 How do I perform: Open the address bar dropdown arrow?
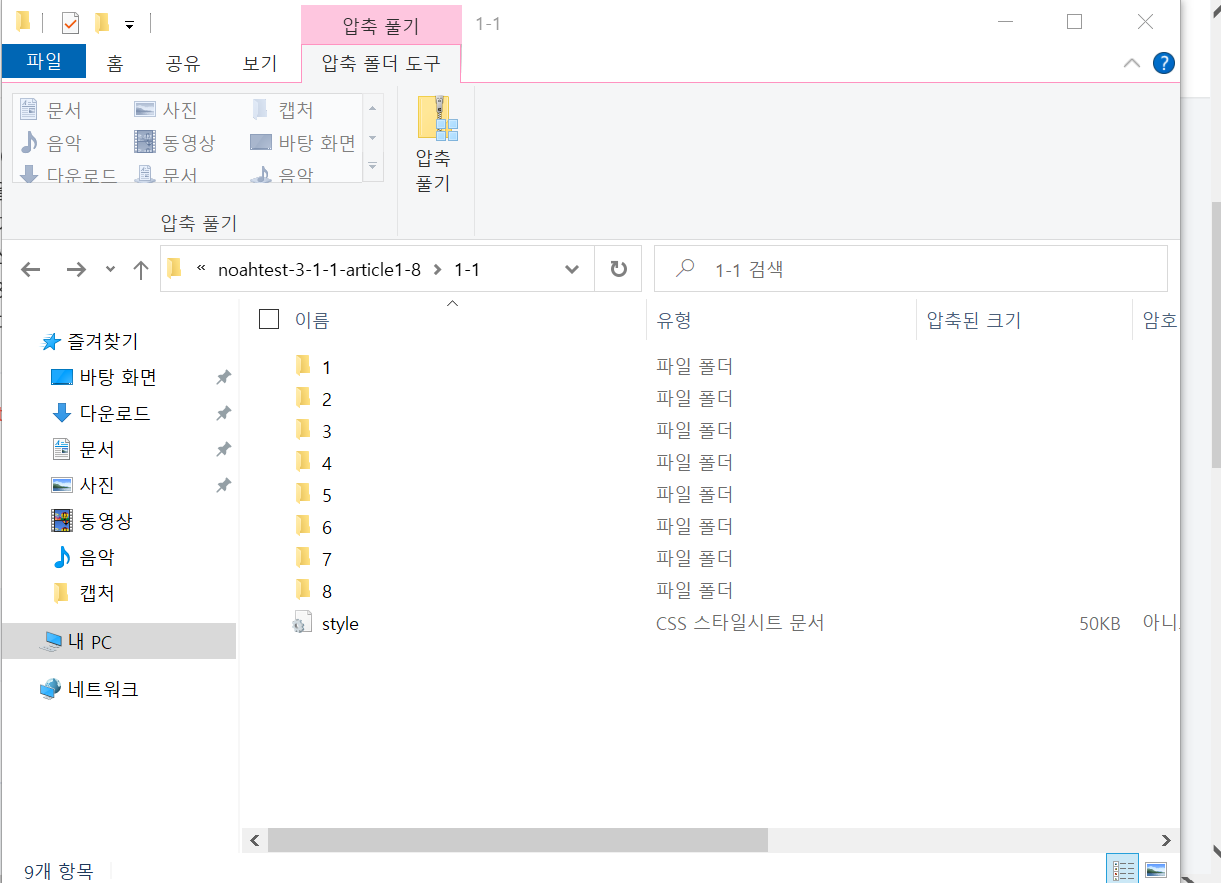click(571, 268)
